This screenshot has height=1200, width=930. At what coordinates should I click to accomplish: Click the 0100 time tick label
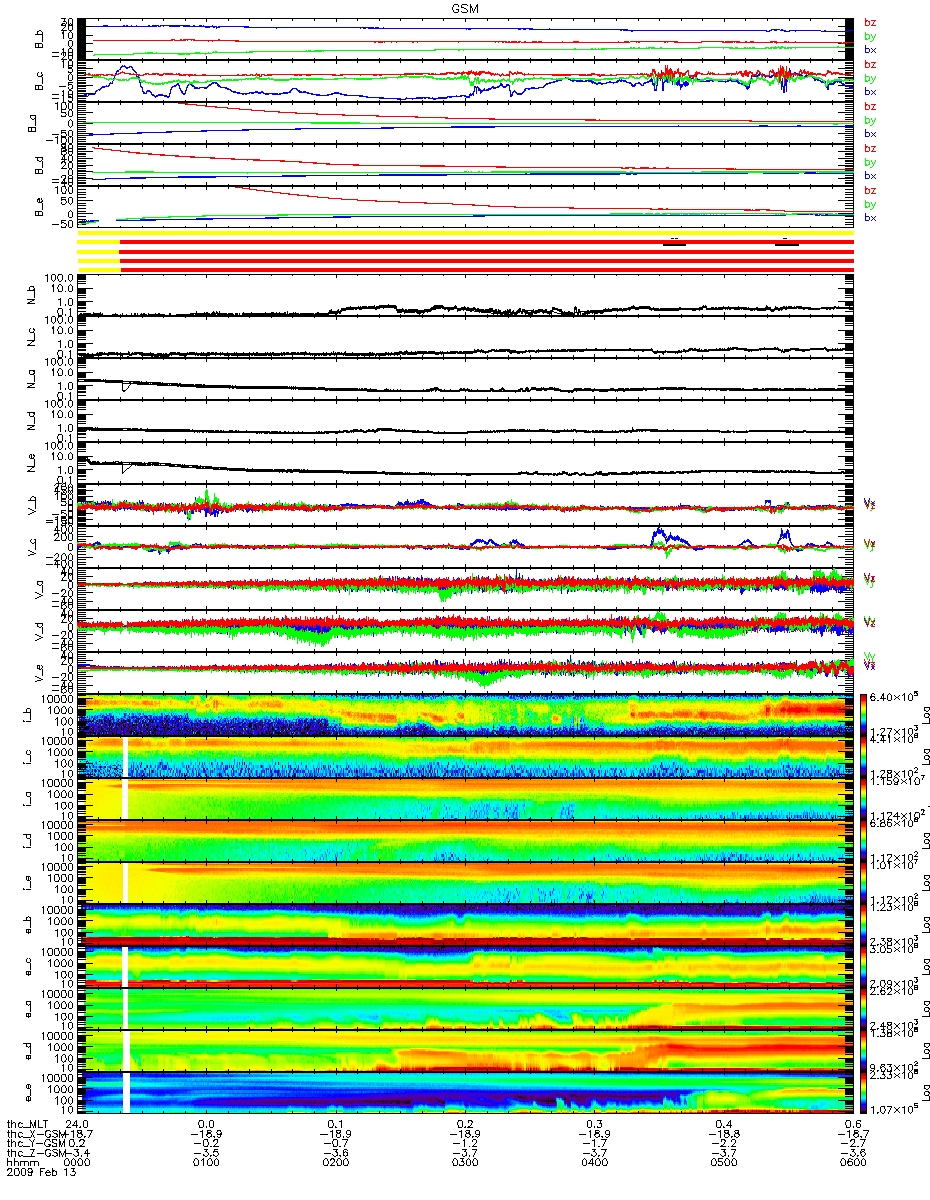pyautogui.click(x=206, y=1163)
